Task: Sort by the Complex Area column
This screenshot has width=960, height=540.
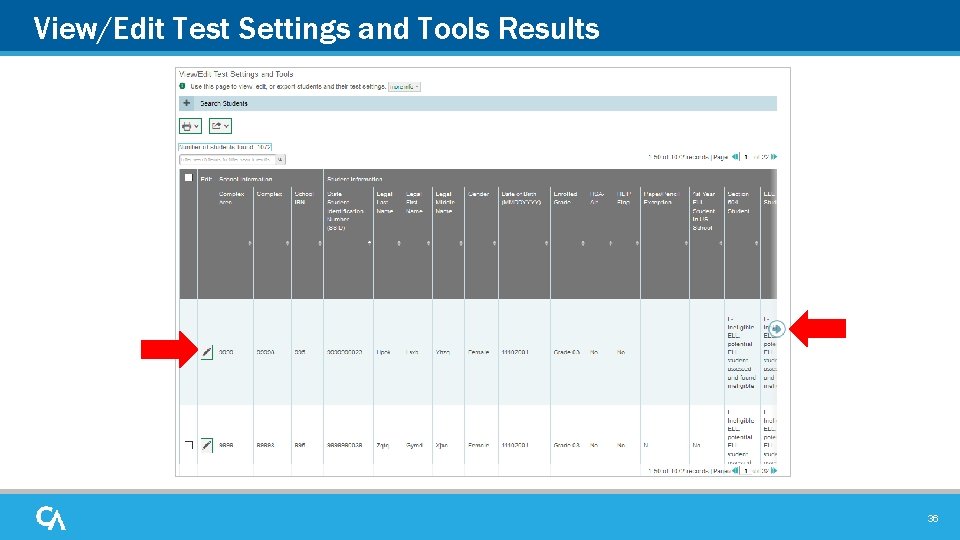Action: [x=250, y=244]
